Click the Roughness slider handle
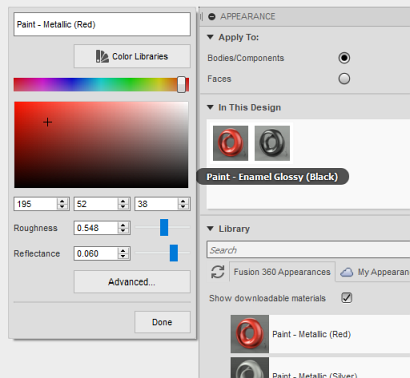The image size is (410, 378). [164, 228]
